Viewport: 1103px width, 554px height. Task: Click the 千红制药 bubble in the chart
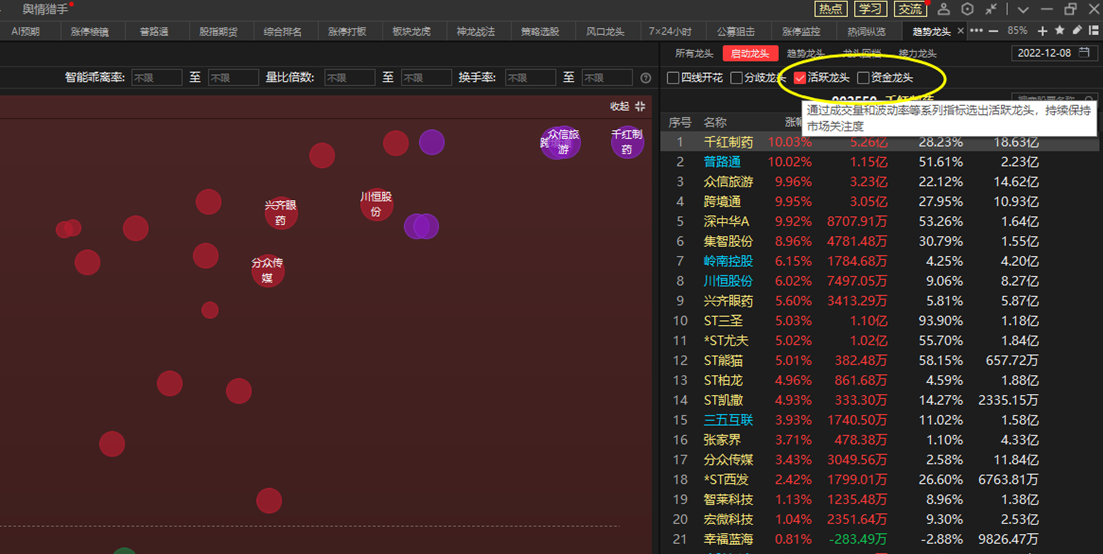pos(627,141)
